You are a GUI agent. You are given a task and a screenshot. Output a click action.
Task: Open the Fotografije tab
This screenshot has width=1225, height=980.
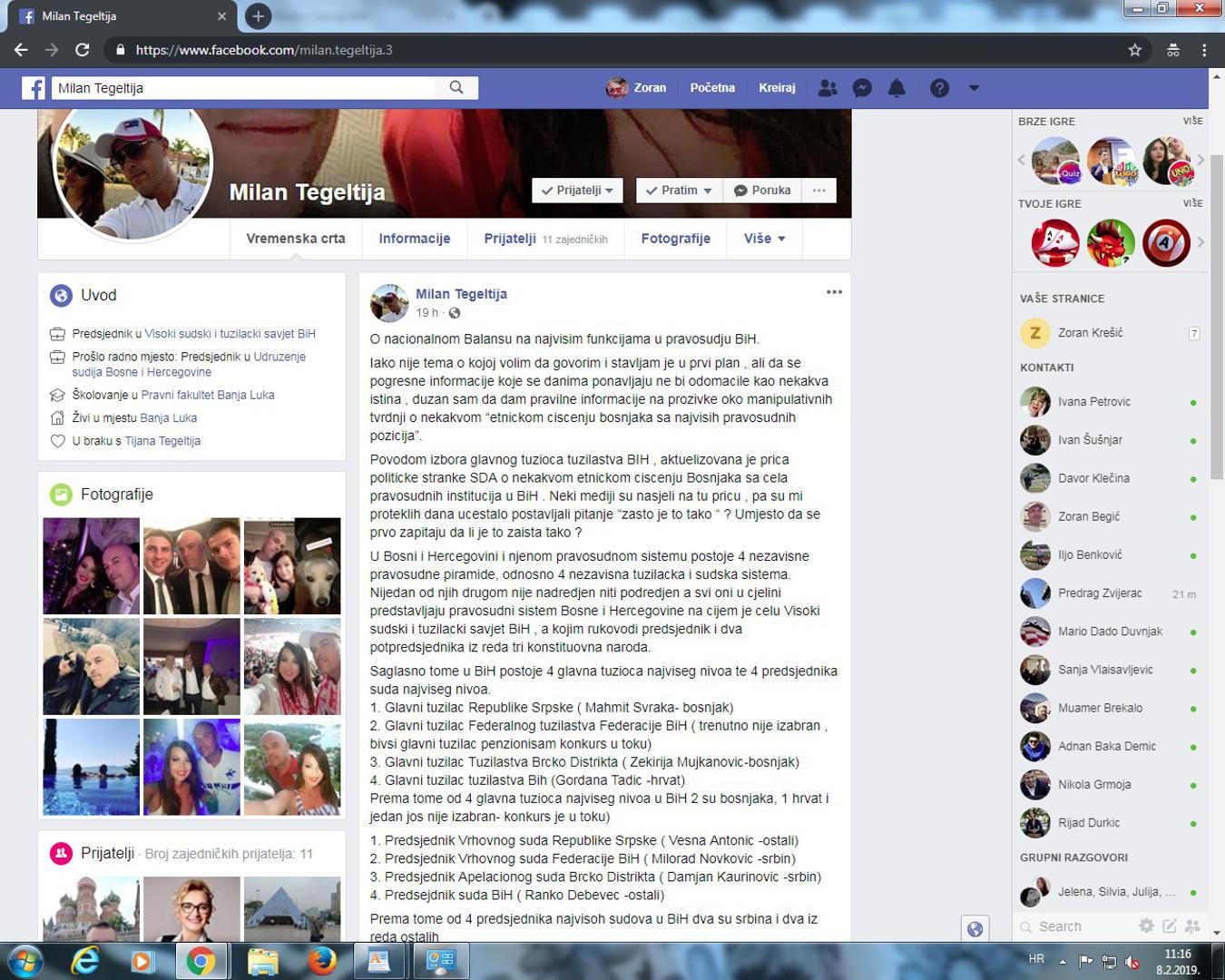tap(675, 239)
